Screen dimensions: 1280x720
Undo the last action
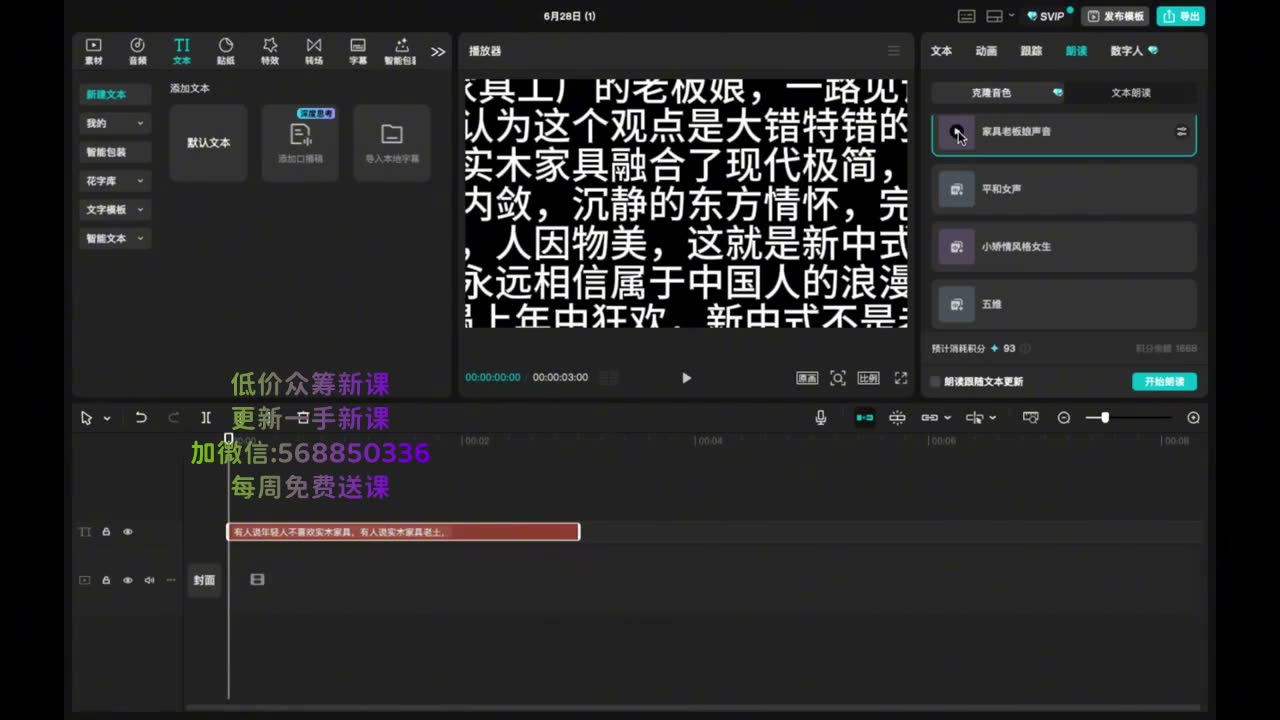point(141,418)
